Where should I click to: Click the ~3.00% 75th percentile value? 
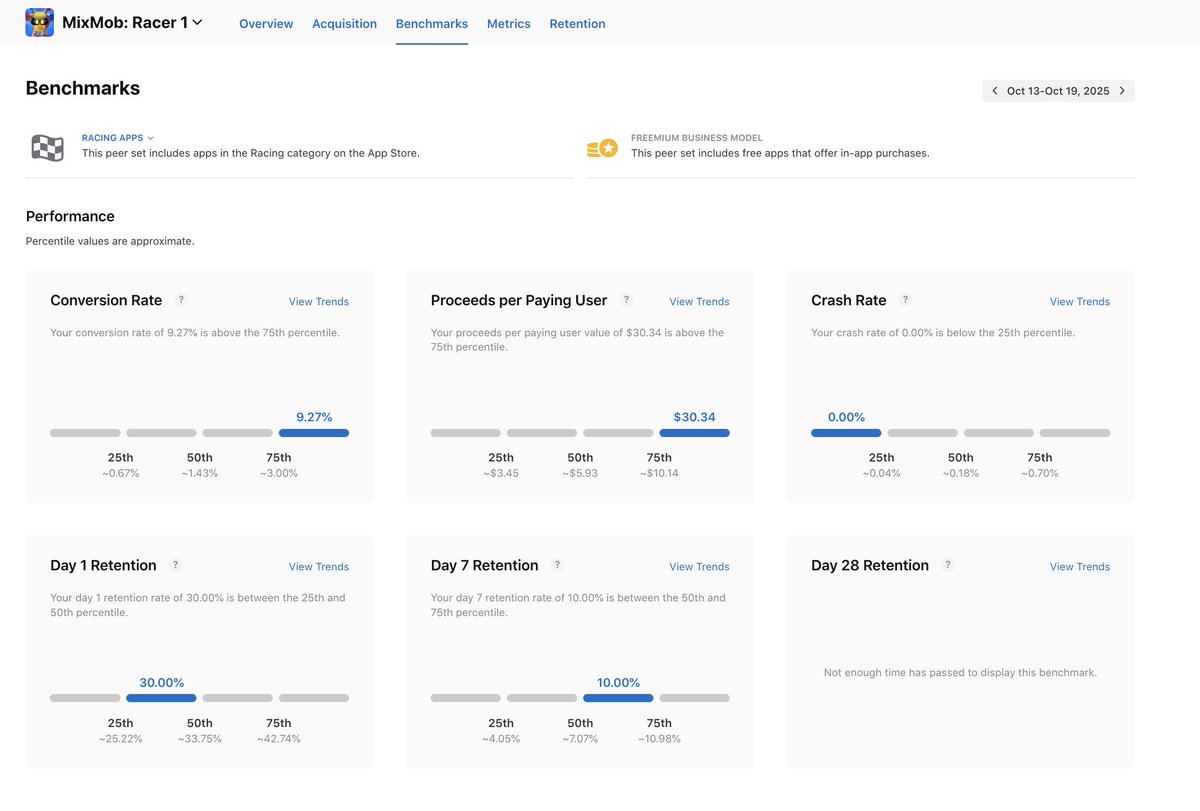coord(279,473)
